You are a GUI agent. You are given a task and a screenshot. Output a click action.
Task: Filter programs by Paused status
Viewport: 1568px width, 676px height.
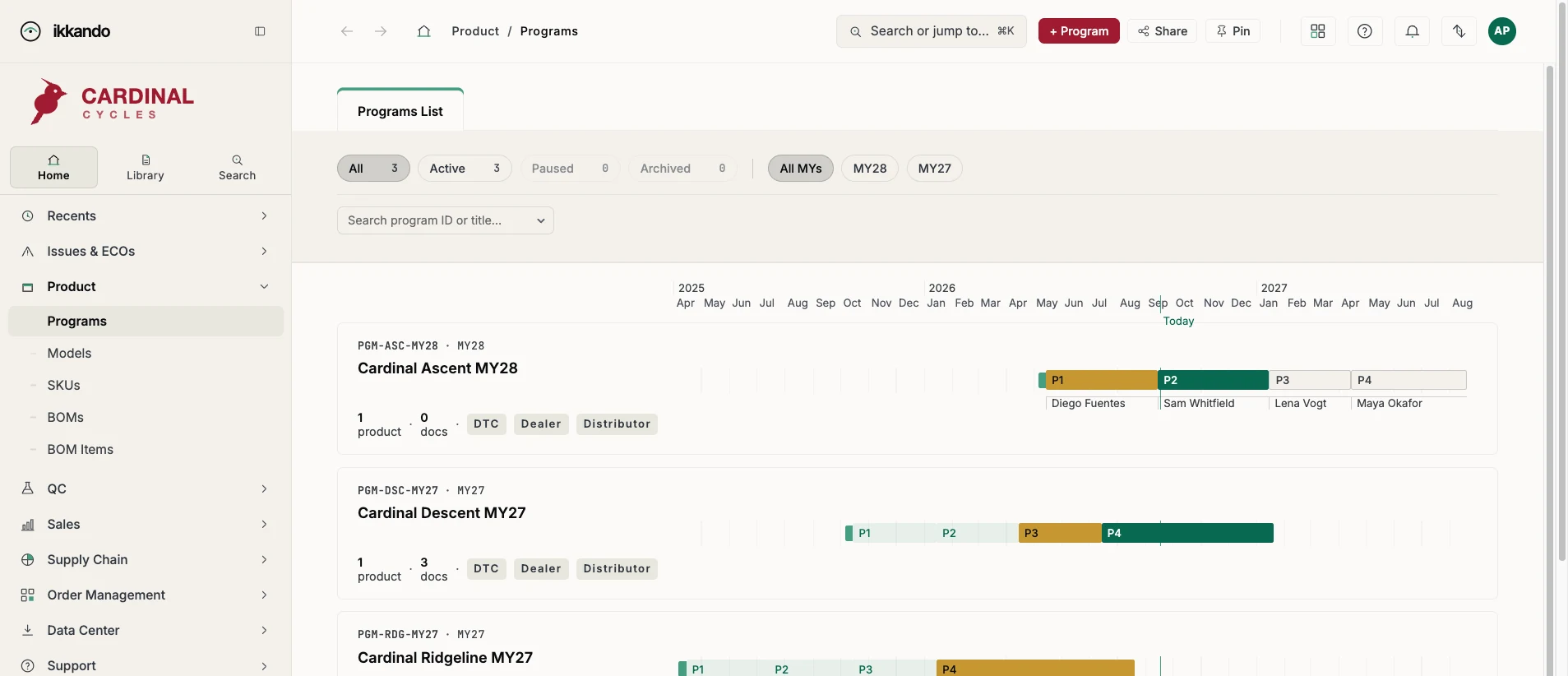[570, 169]
